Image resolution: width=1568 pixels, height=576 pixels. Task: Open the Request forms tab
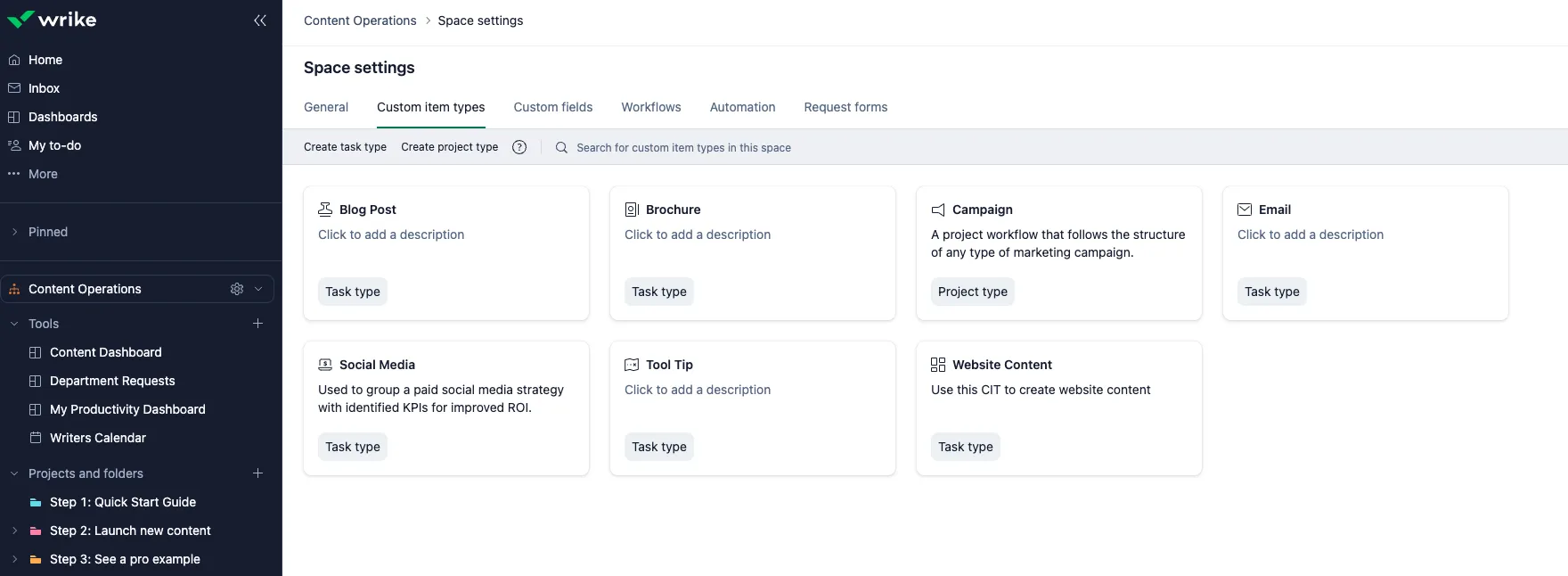(x=845, y=107)
